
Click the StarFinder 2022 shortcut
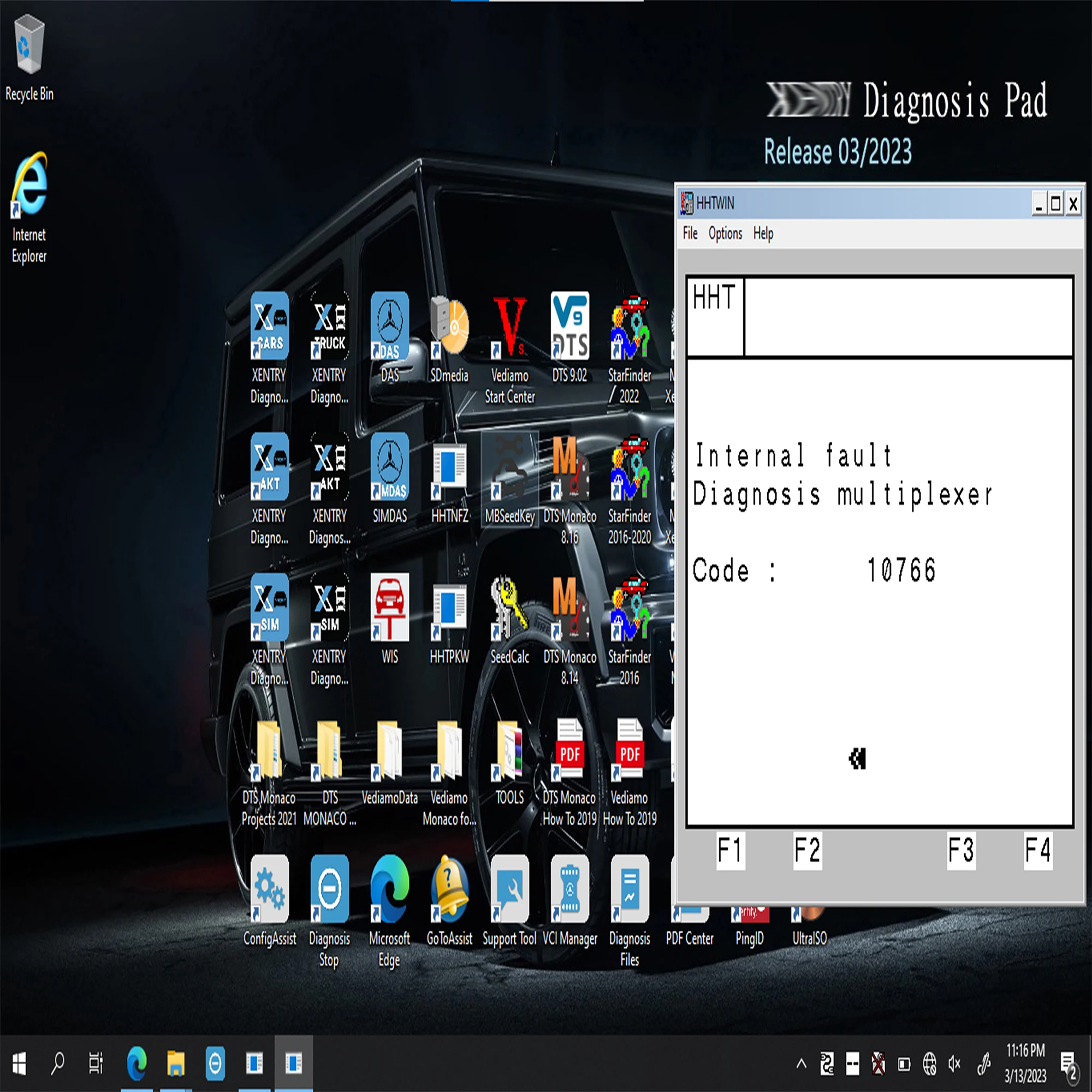tap(630, 348)
